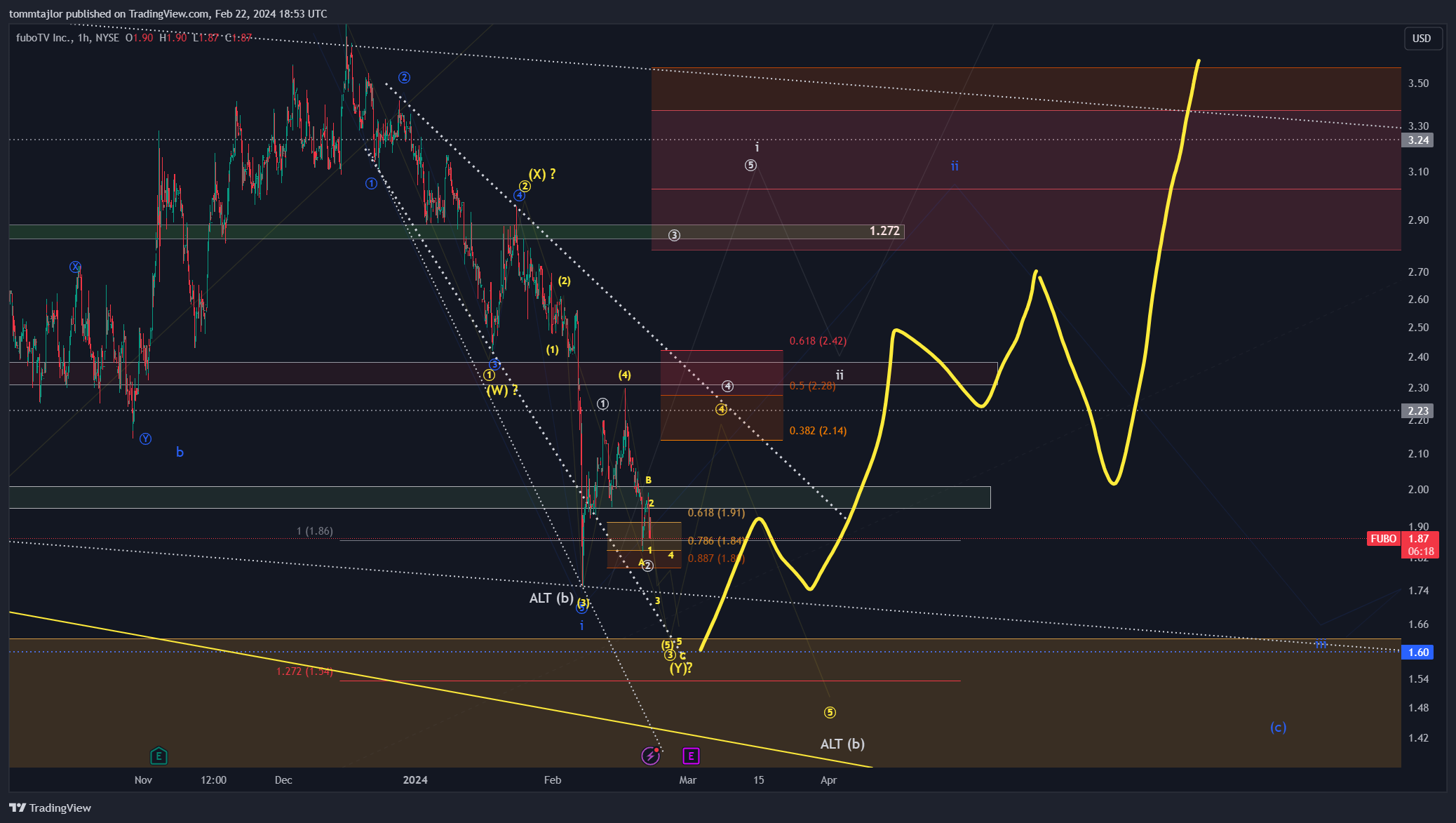
Task: Click the magenta earnings E icon near Mar
Action: [691, 756]
